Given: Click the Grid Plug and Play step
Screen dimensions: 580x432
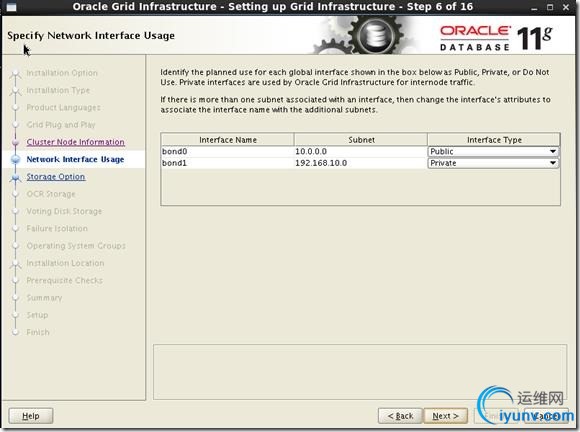Looking at the screenshot, I should [61, 125].
